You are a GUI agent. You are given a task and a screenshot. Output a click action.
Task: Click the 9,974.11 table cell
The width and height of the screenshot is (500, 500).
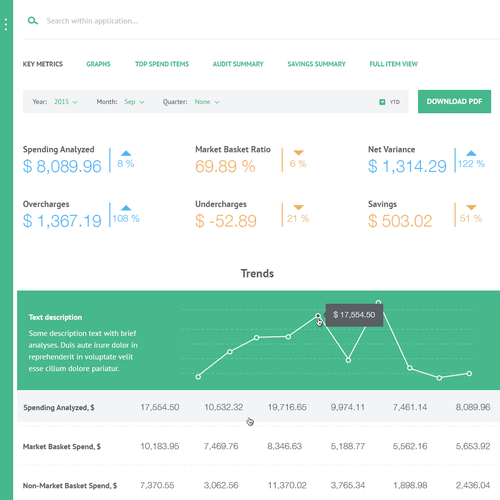[x=348, y=407]
